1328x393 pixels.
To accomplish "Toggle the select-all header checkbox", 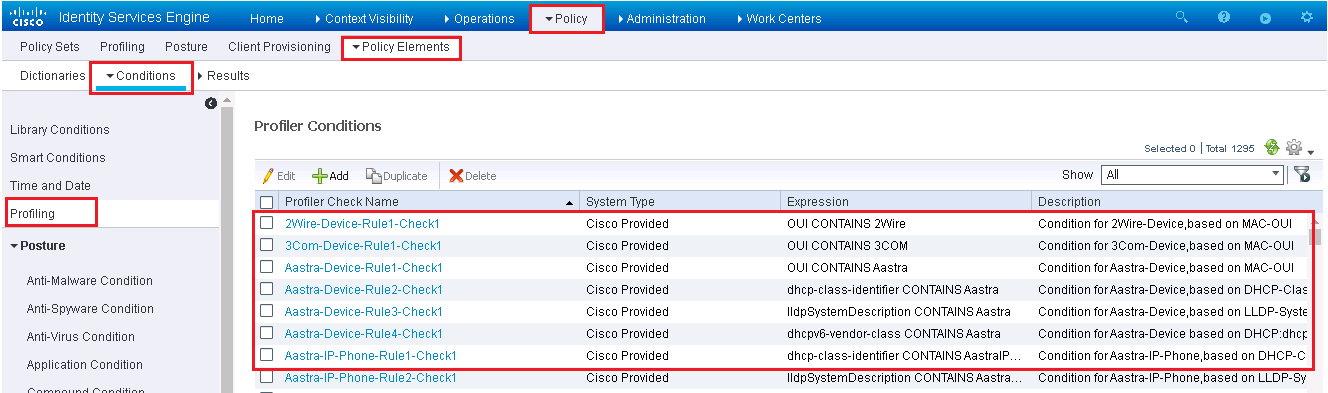I will tap(267, 201).
